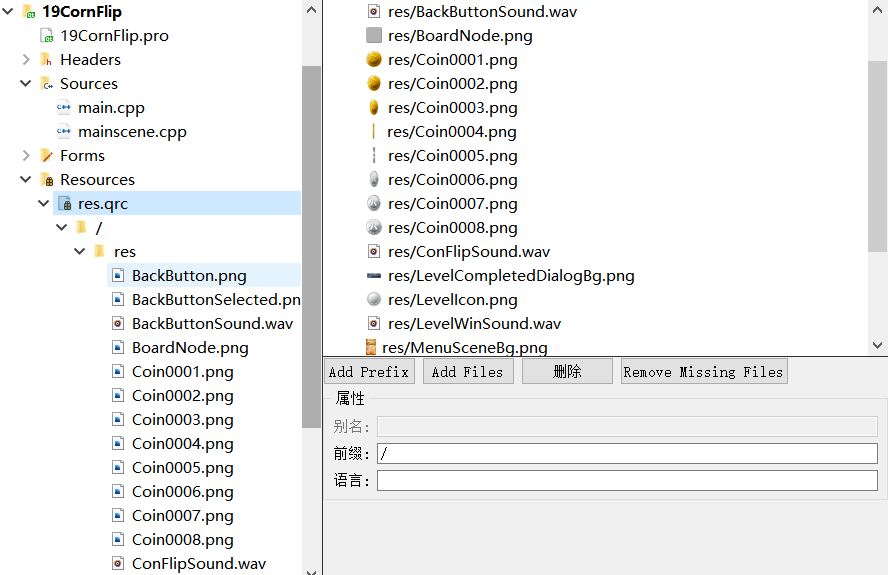Image resolution: width=888 pixels, height=575 pixels.
Task: Click the res/LevelWinSound.wav audio icon
Action: [x=374, y=323]
